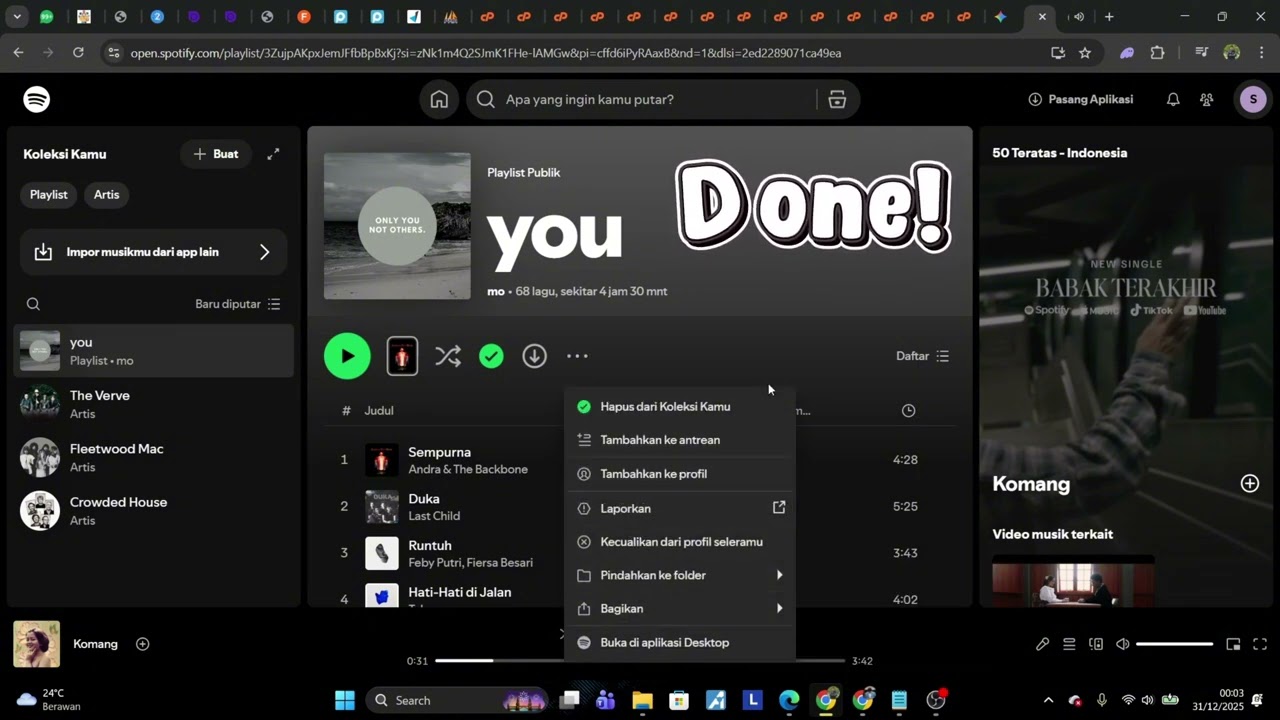Image resolution: width=1280 pixels, height=720 pixels.
Task: Open artist link Last Child
Action: 434,516
